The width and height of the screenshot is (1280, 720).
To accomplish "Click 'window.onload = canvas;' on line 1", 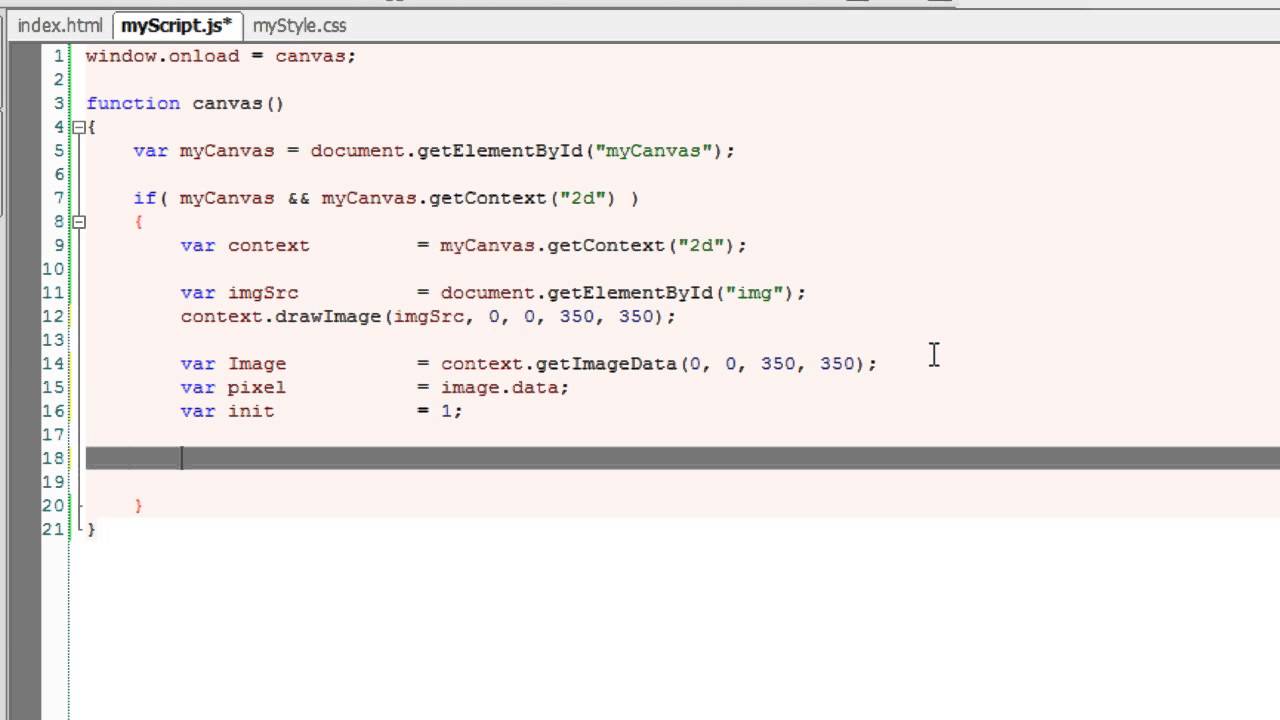I will (x=221, y=56).
